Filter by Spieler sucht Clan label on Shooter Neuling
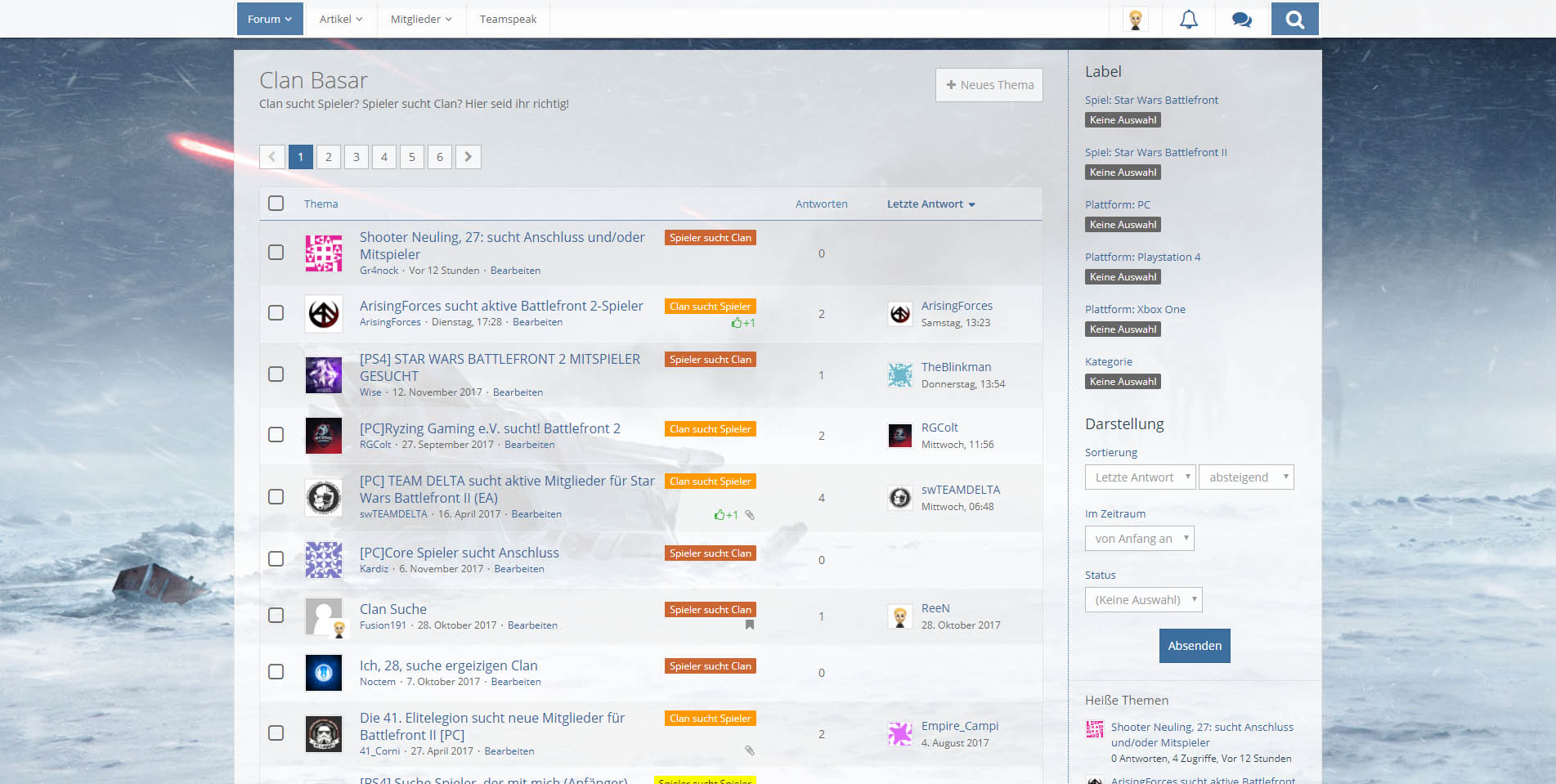Screen dimensions: 1556x784 pos(710,238)
